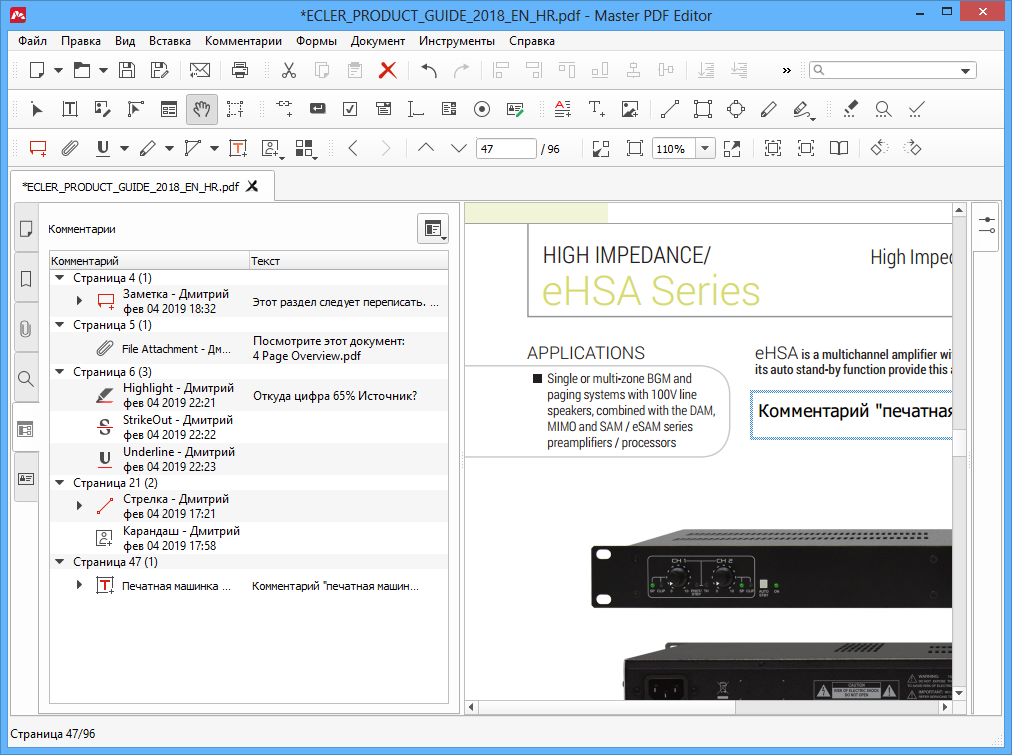1012x755 pixels.
Task: Collapse the Страница 47 (1) group
Action: tap(60, 562)
